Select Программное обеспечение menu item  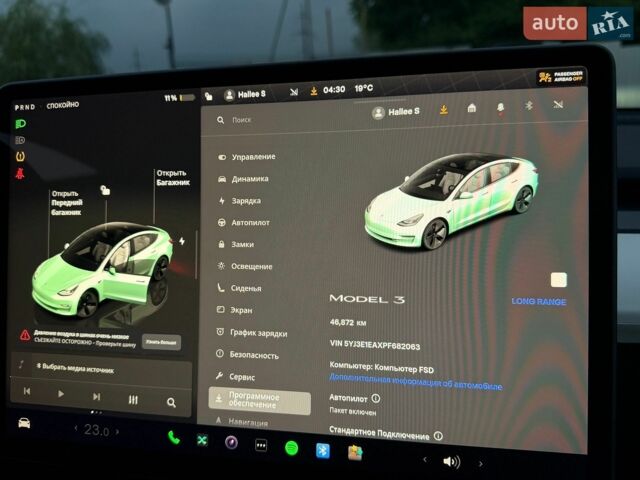pyautogui.click(x=260, y=400)
